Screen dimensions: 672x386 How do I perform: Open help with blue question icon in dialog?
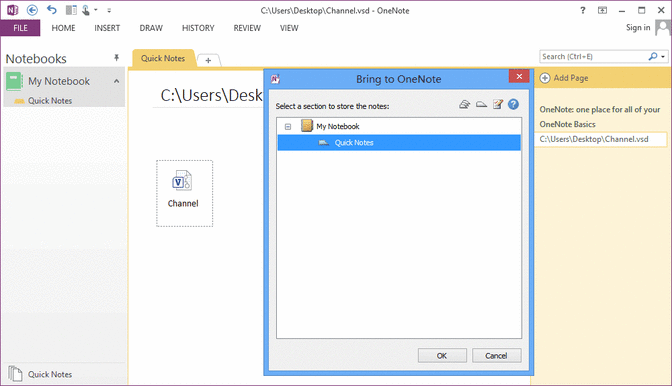(x=513, y=104)
